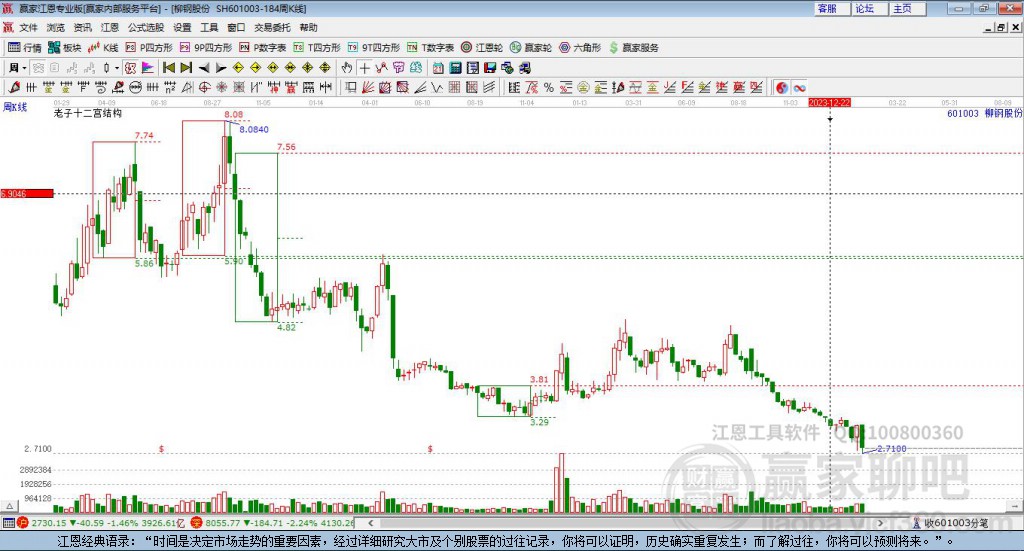The height and width of the screenshot is (551, 1024).
Task: Click the 6.9046 red price label
Action: [27, 193]
